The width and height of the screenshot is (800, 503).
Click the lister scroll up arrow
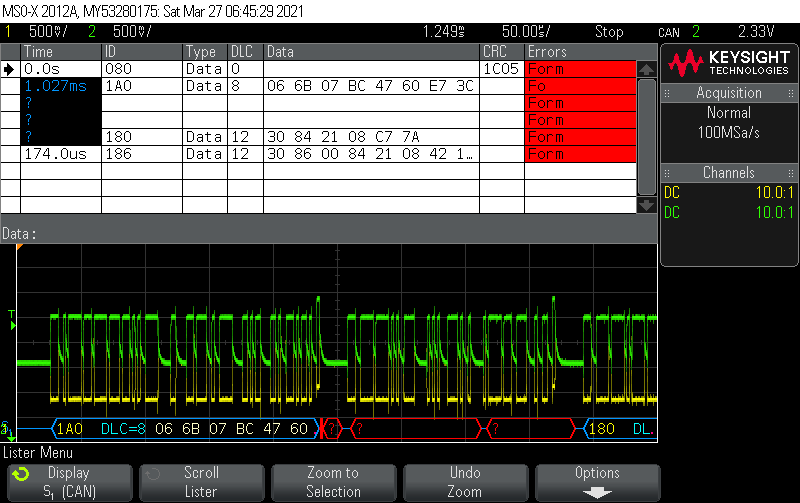coord(647,70)
